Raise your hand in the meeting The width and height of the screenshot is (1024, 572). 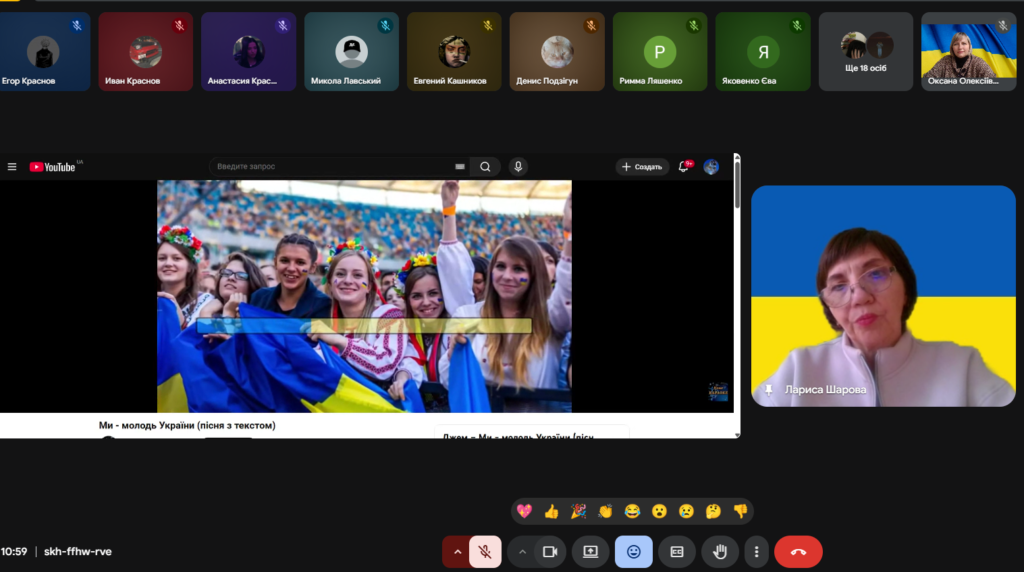coord(719,551)
